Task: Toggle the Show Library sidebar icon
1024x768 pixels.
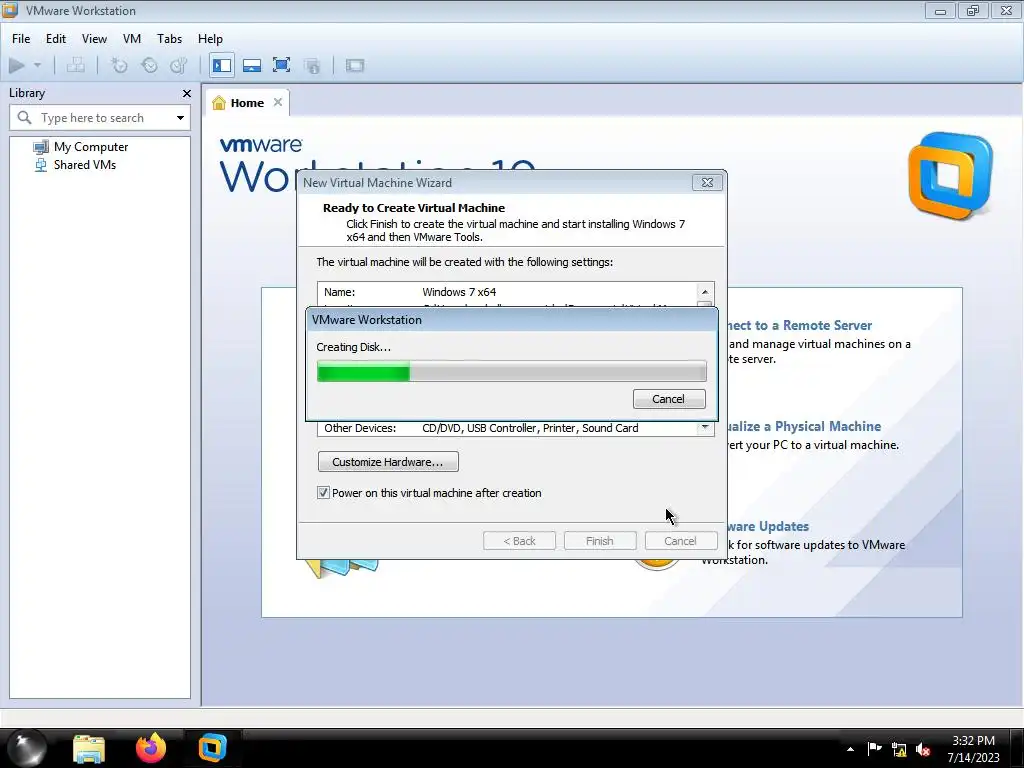Action: (222, 65)
